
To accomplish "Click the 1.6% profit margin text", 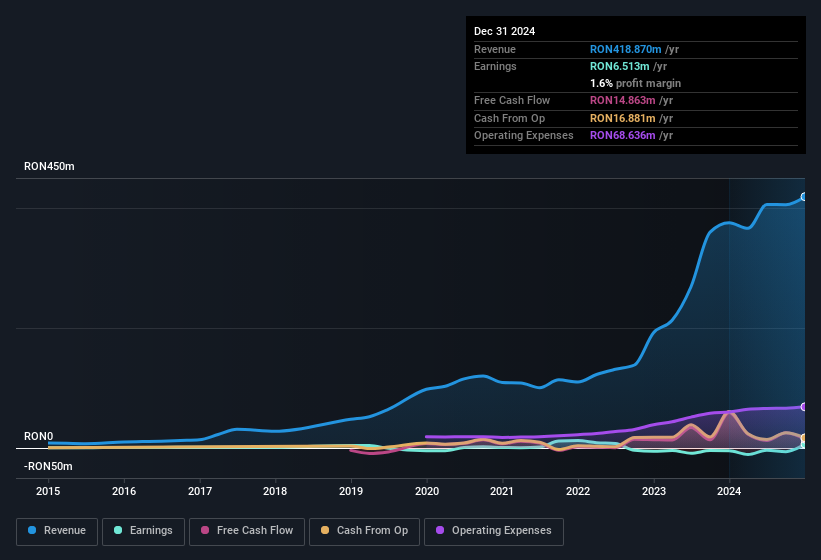I will point(636,83).
